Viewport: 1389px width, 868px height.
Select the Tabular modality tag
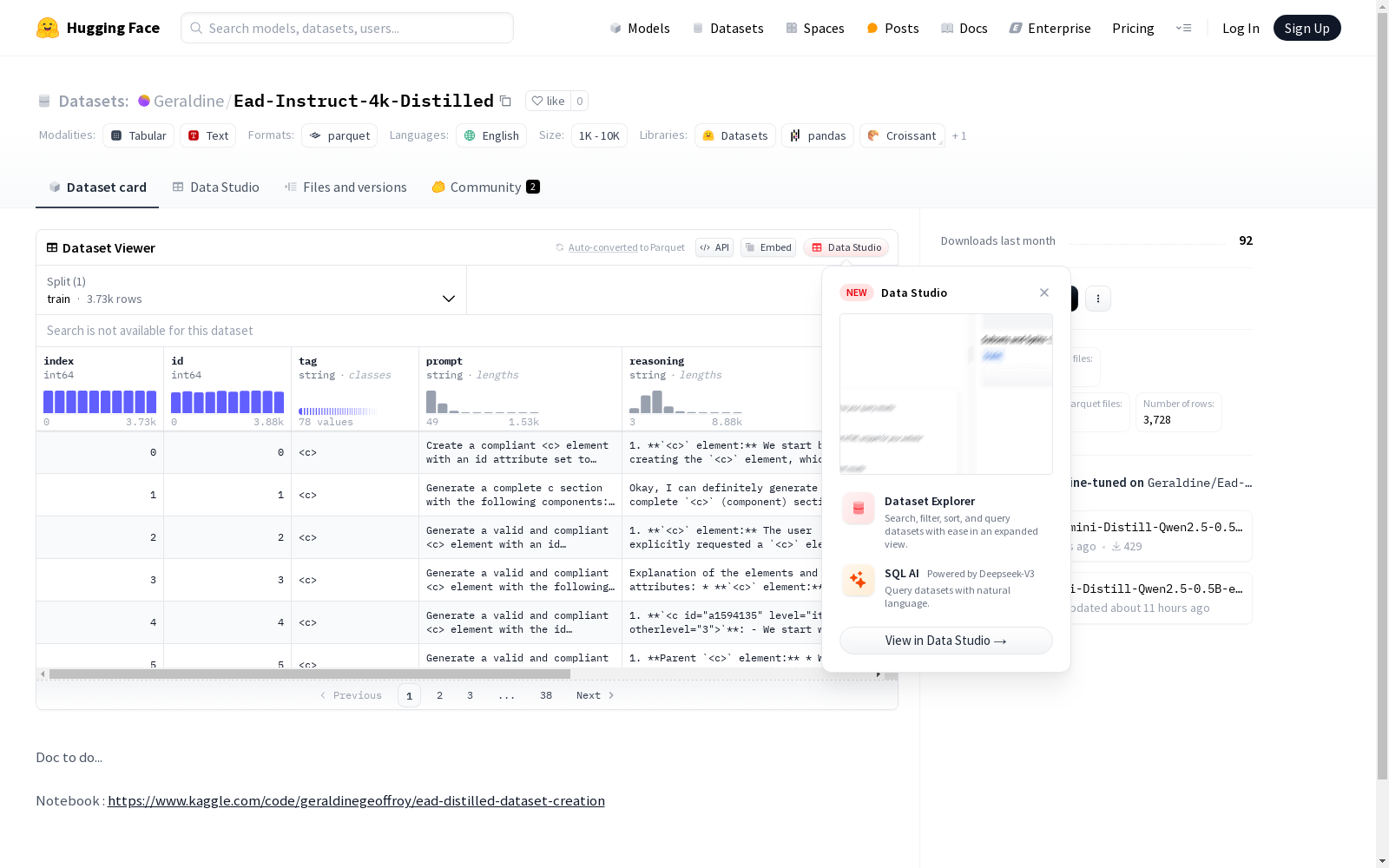pyautogui.click(x=138, y=135)
